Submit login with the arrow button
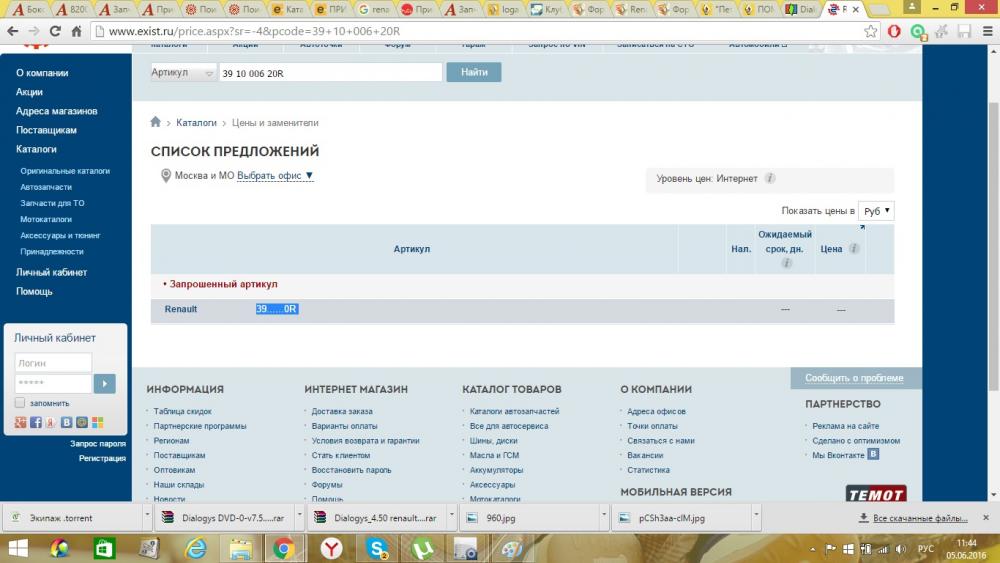The image size is (1000, 563). [105, 383]
